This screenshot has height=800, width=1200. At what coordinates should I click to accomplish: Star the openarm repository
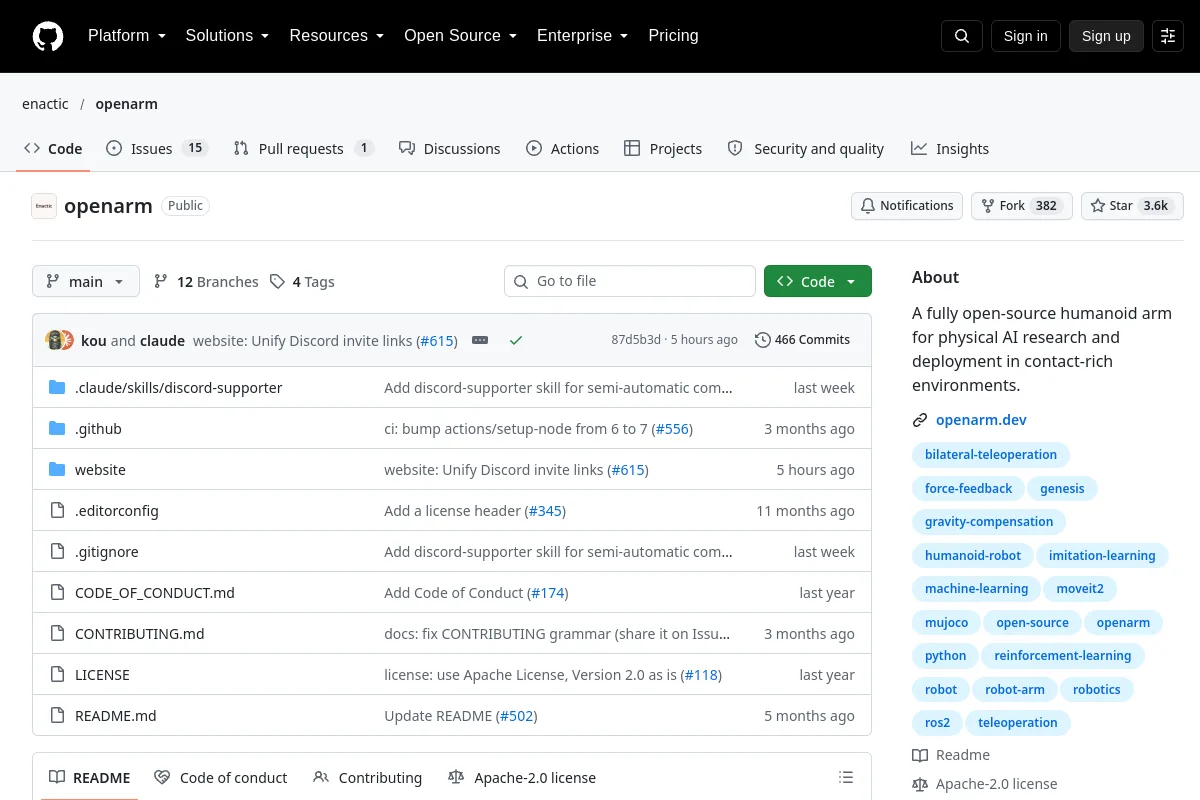pos(1132,206)
